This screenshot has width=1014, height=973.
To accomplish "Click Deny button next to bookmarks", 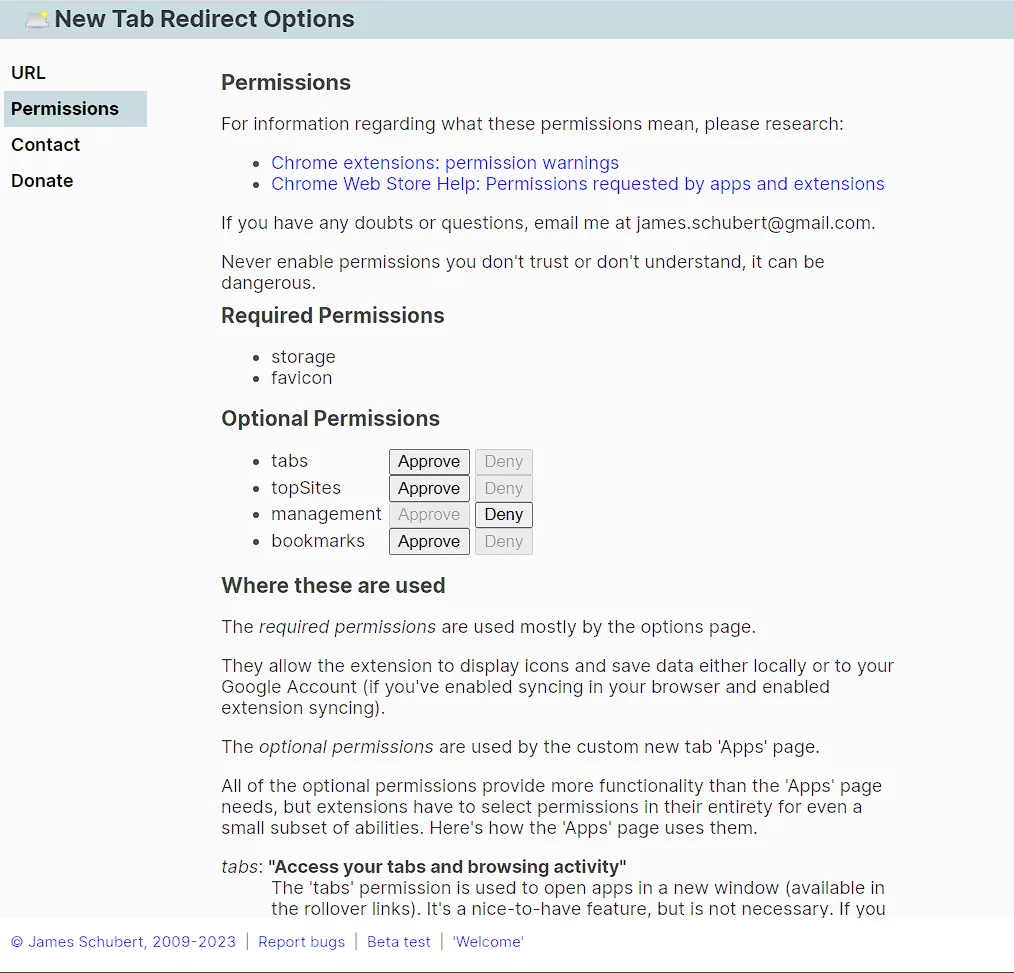I will 503,542.
